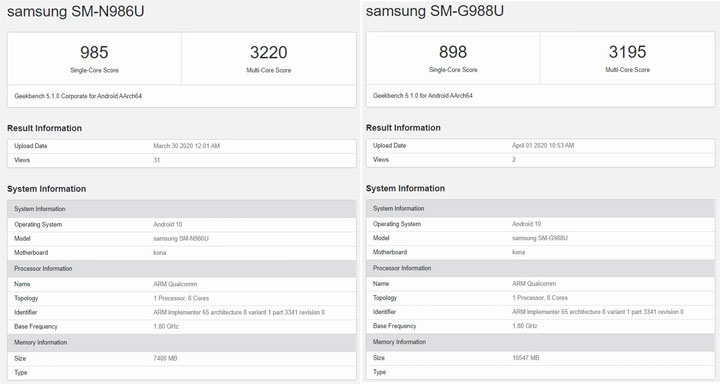Viewport: 720px width, 384px height.
Task: Click gray System Information table header for SM-N986U
Action: (x=181, y=209)
